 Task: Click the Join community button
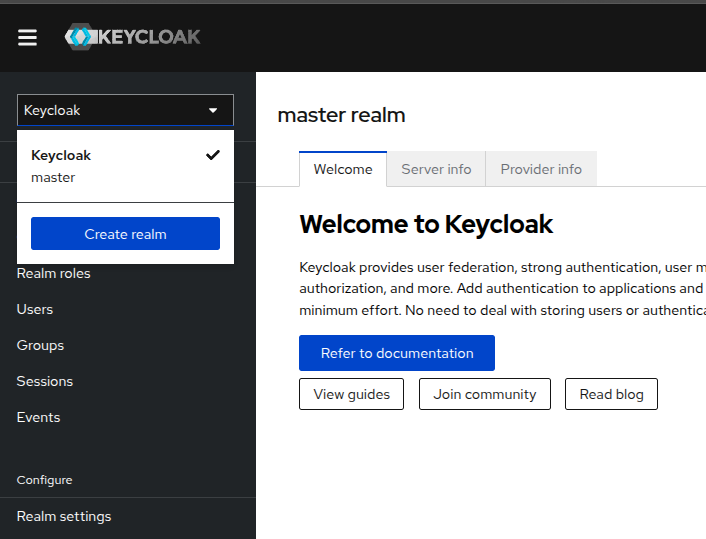point(484,394)
